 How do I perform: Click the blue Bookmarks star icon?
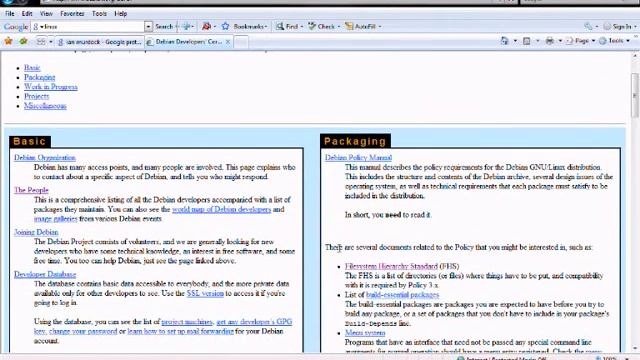click(x=225, y=26)
